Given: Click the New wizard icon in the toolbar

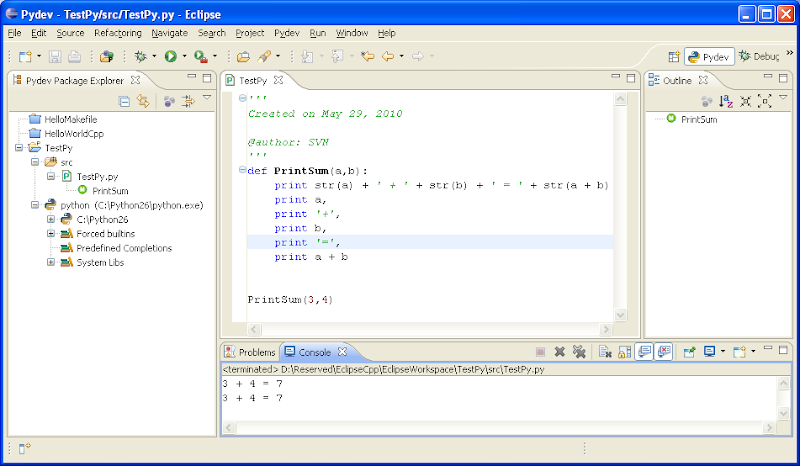Looking at the screenshot, I should coord(25,56).
